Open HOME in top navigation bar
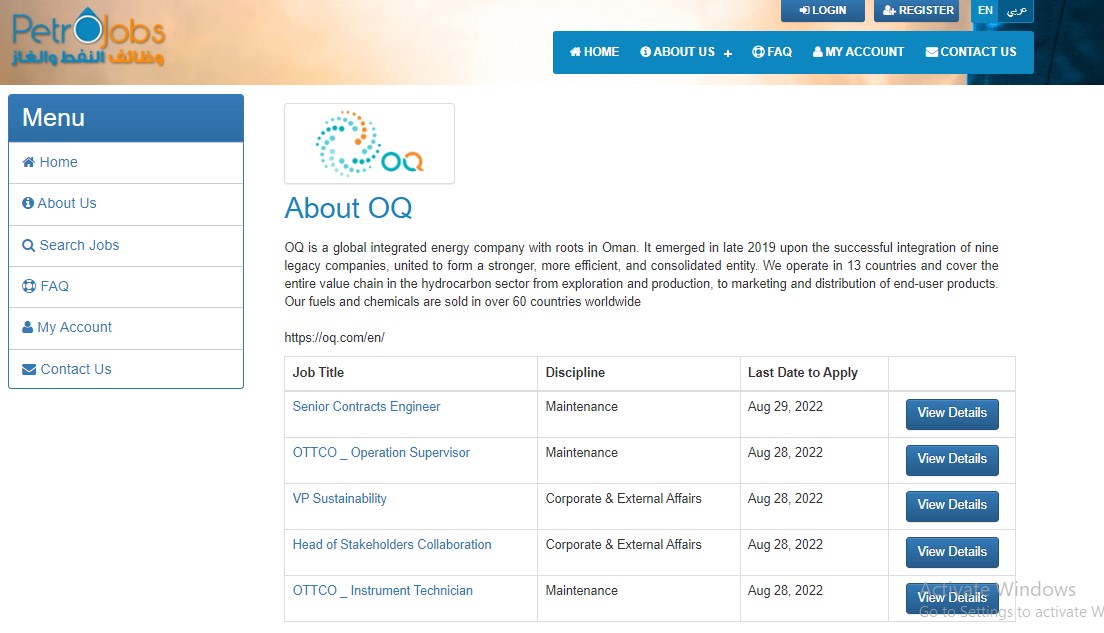The width and height of the screenshot is (1104, 633). point(594,52)
